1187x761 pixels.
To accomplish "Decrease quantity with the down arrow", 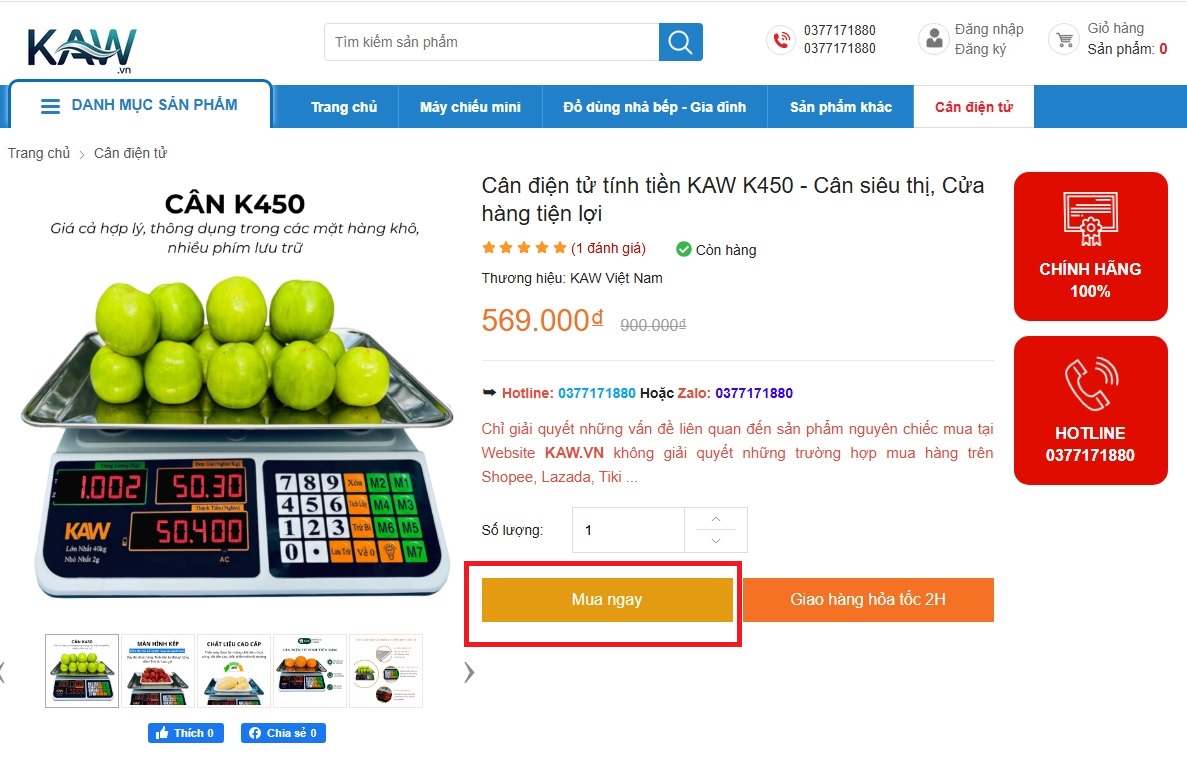I will pos(715,541).
